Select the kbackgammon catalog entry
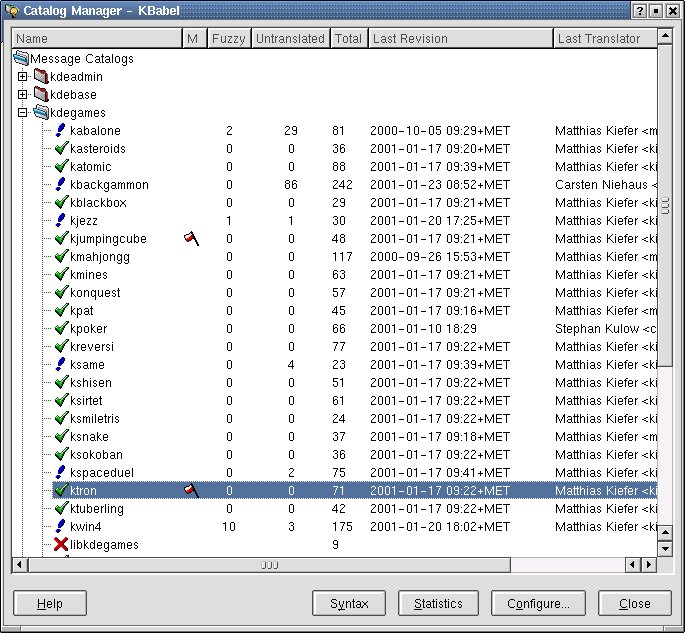 point(109,185)
